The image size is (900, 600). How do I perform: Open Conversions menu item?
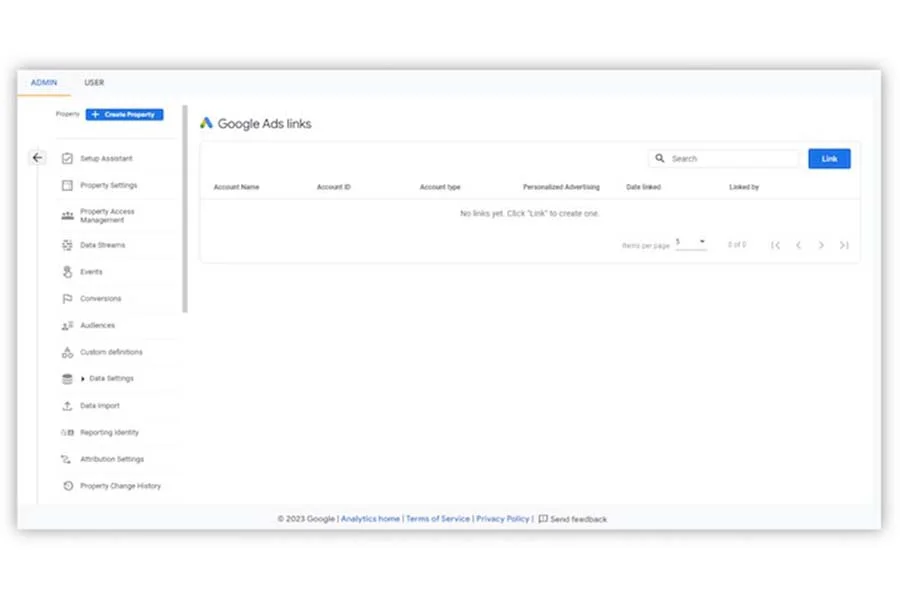coord(100,299)
